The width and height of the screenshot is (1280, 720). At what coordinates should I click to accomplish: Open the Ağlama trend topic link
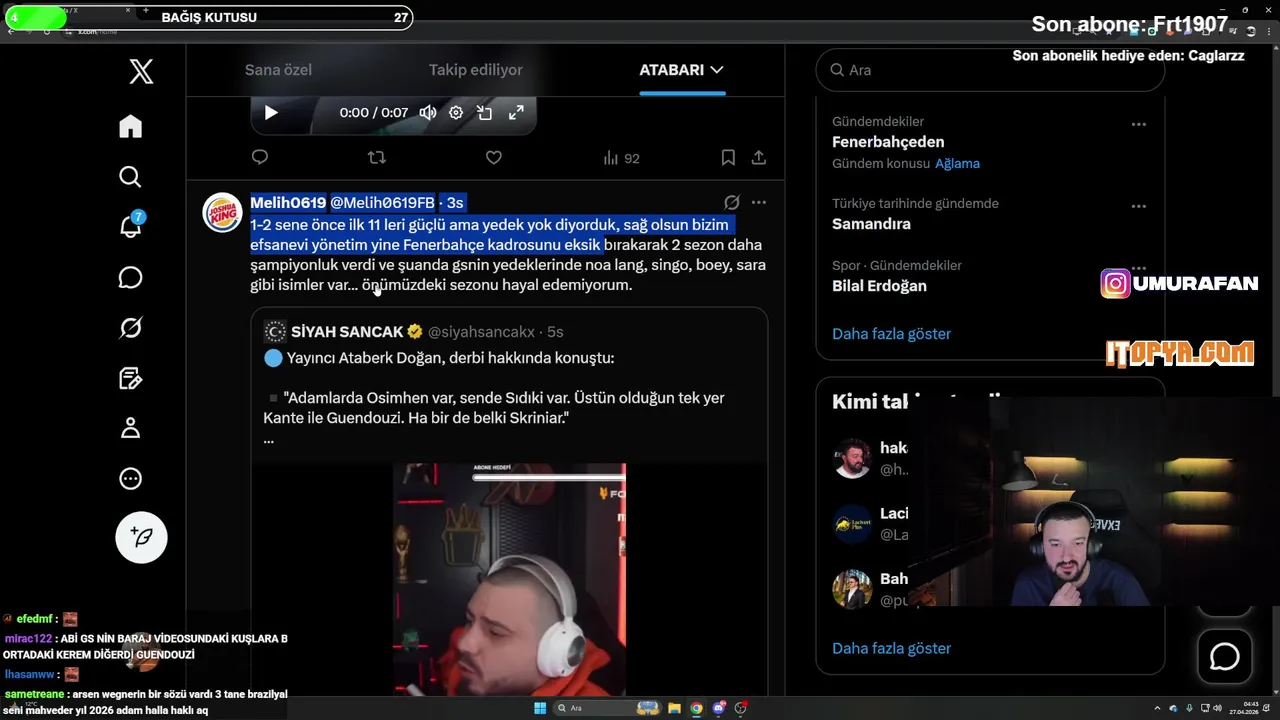coord(957,163)
